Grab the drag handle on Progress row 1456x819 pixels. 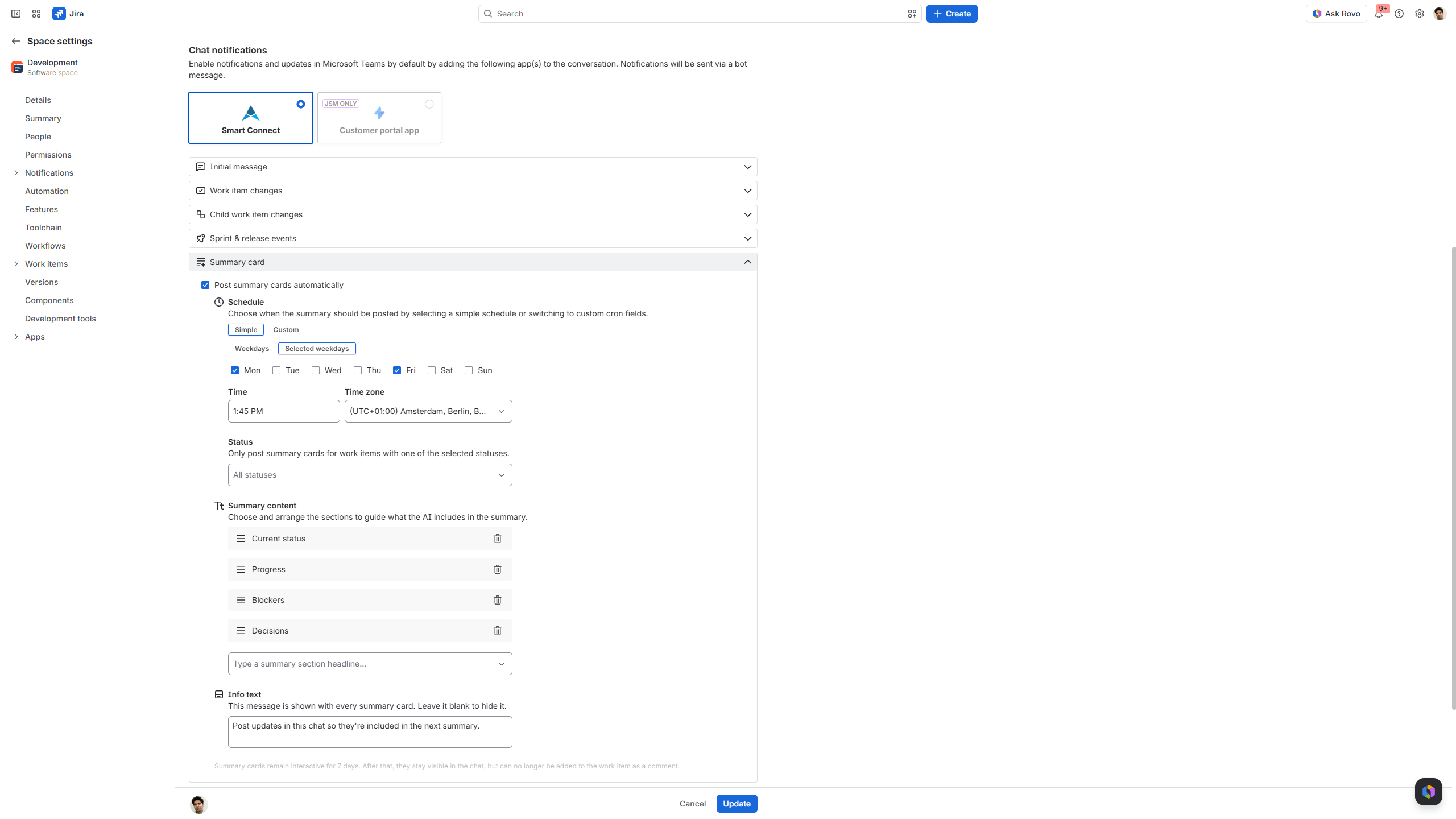pos(241,569)
